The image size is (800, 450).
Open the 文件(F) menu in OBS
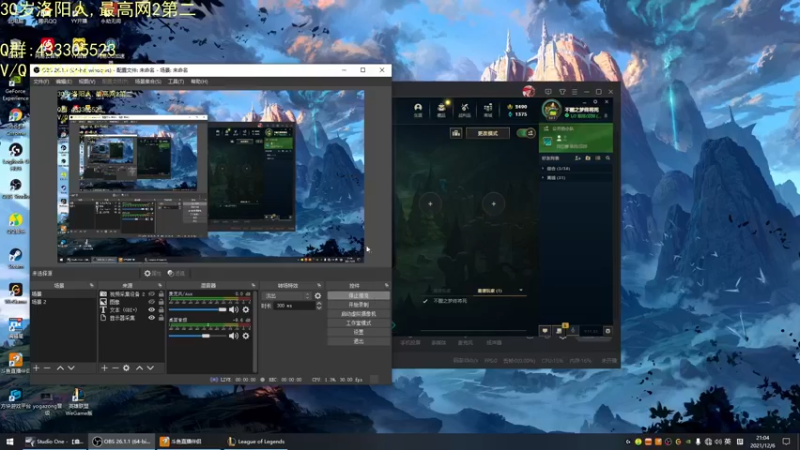[41, 82]
